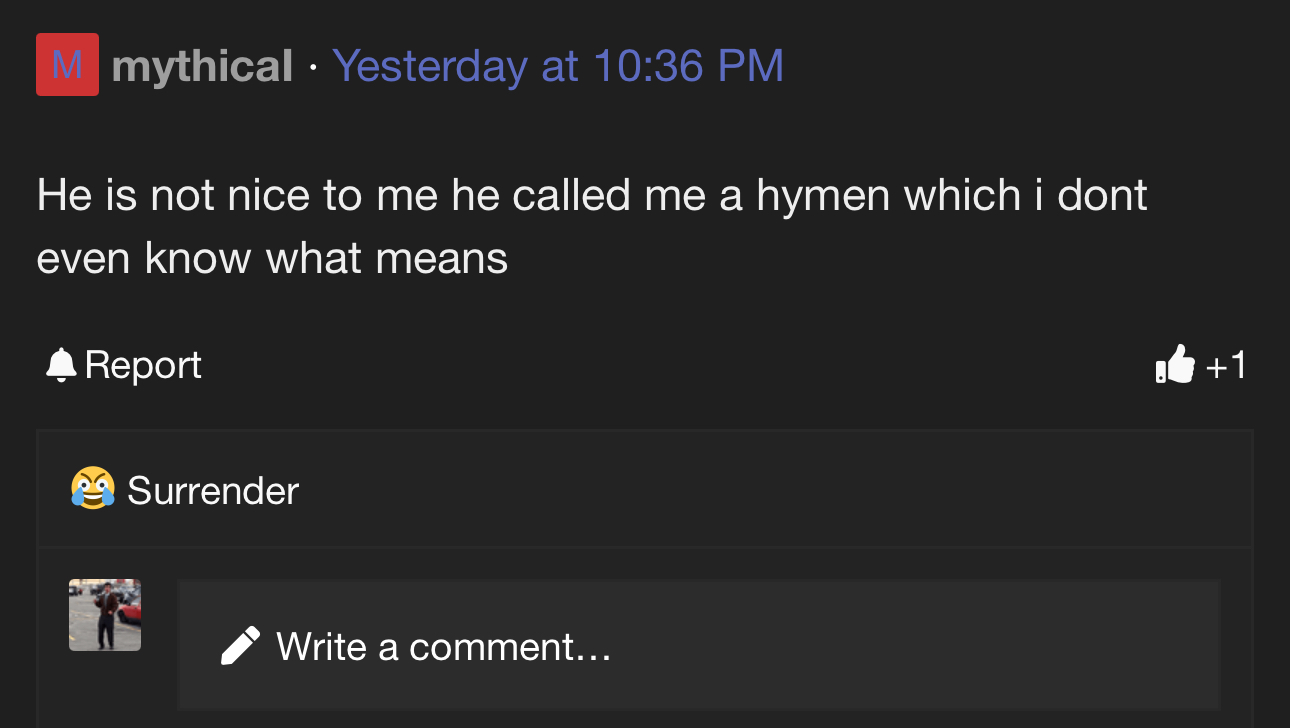Click the red M avatar icon
This screenshot has height=728, width=1290.
click(x=67, y=65)
